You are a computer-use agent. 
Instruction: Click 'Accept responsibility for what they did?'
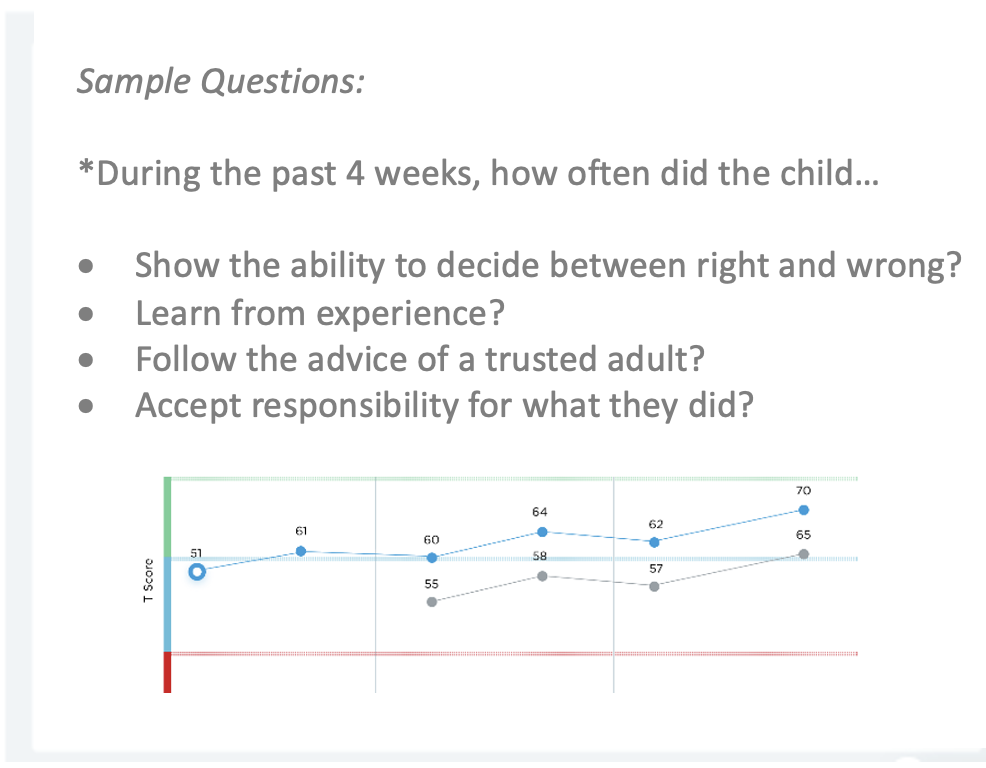coord(445,406)
